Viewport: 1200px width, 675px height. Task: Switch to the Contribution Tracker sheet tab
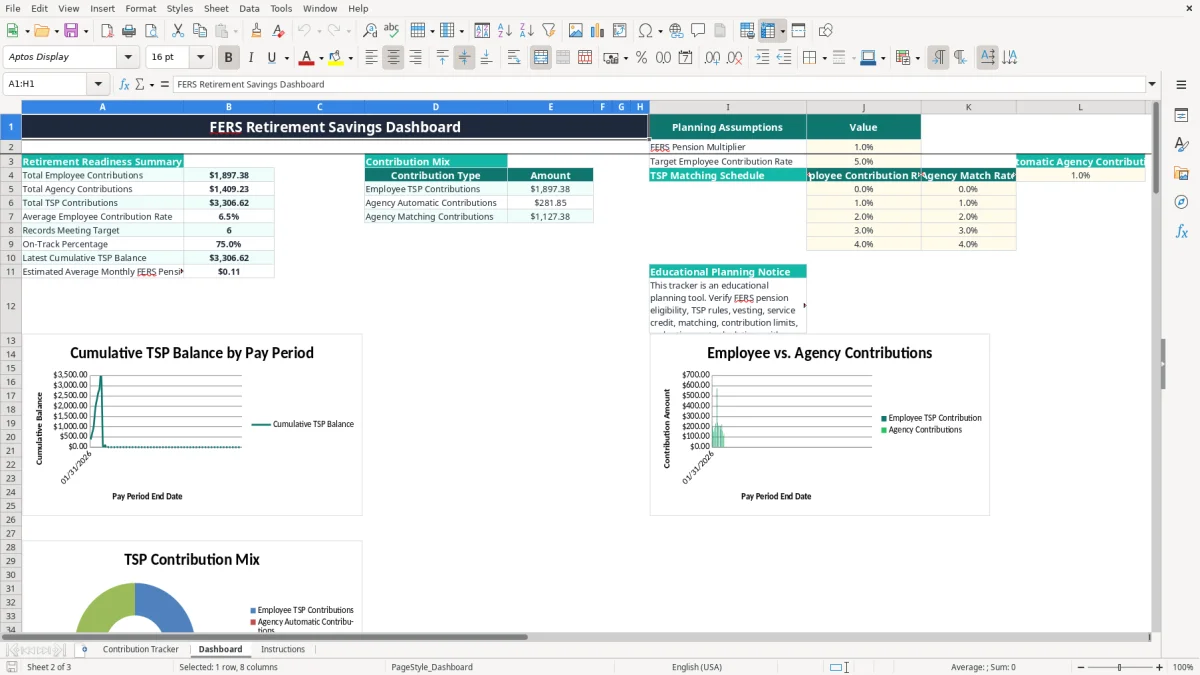tap(141, 649)
